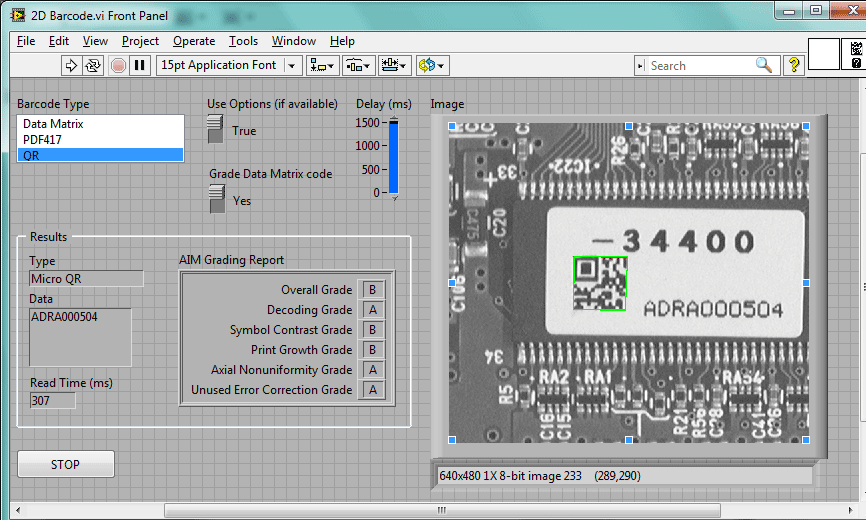Viewport: 866px width, 520px height.
Task: Open the Reorder objects toolbar menu
Action: coord(432,65)
